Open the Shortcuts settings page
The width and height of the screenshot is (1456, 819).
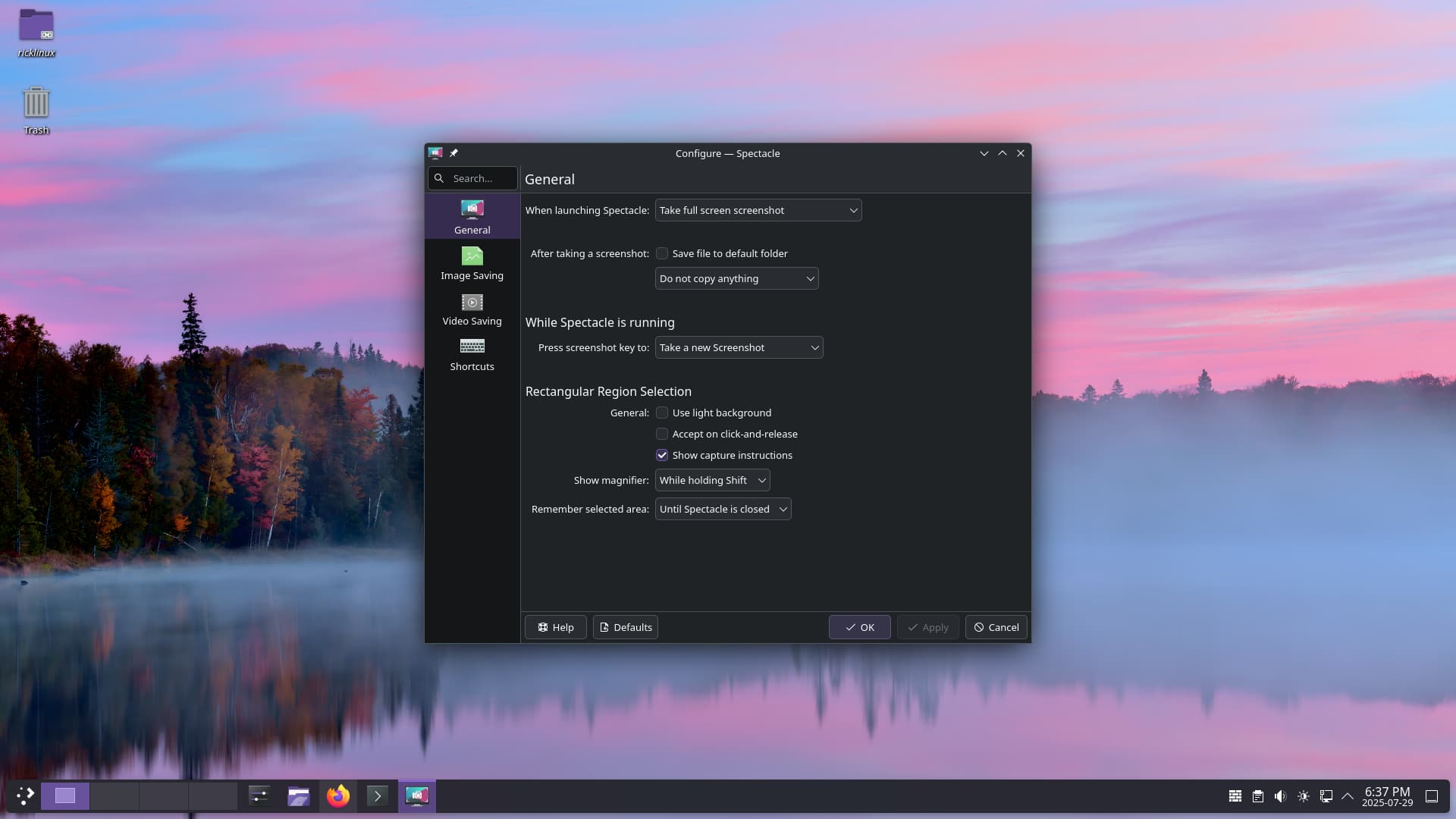[472, 354]
